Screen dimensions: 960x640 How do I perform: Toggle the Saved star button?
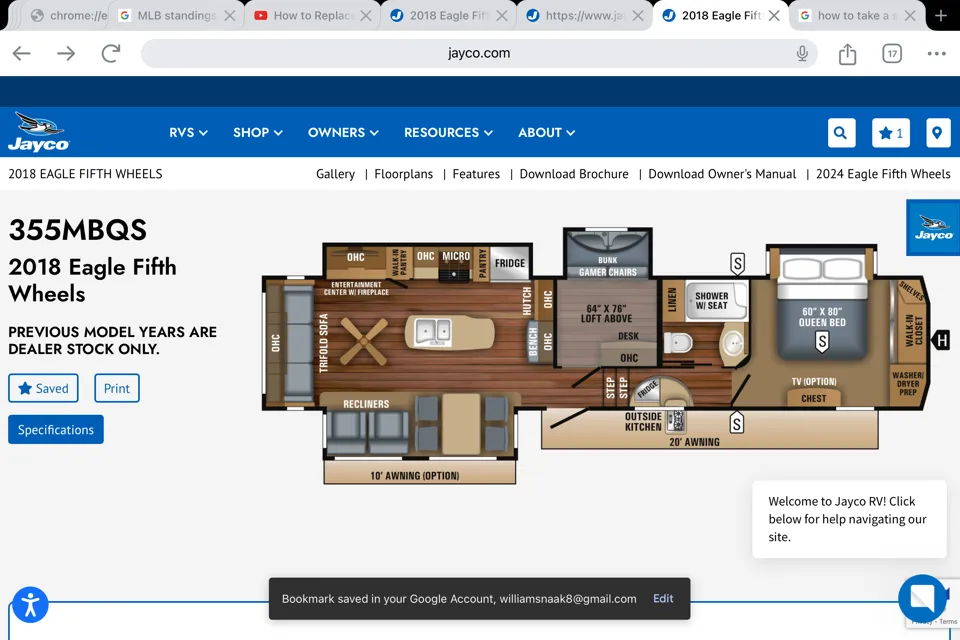(43, 388)
